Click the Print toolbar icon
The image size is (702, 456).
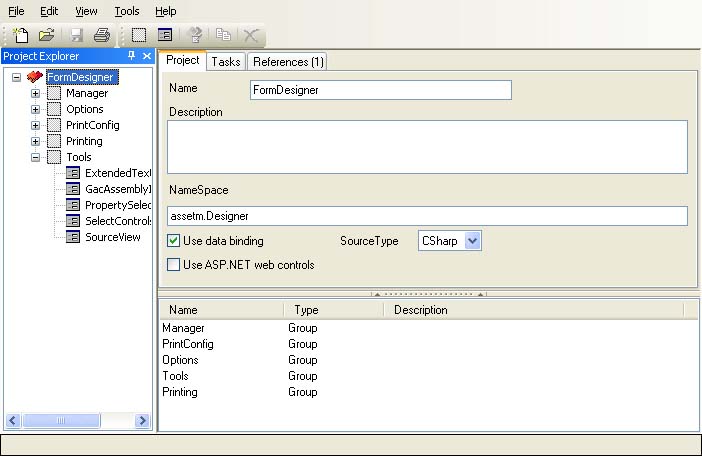(x=102, y=35)
